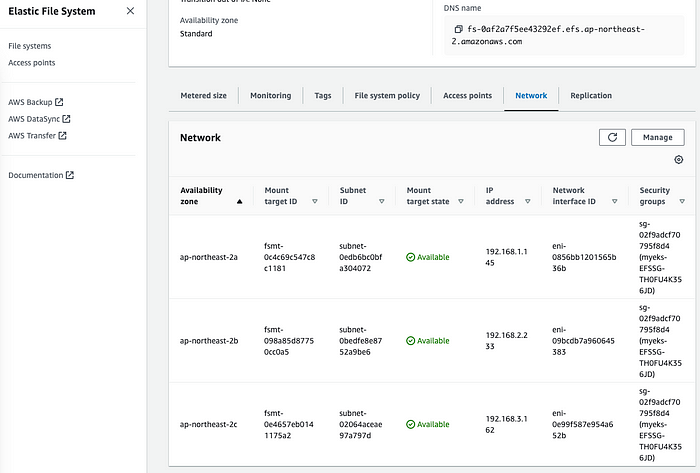The image size is (700, 473).
Task: Switch to the Monitoring tab
Action: click(x=271, y=95)
